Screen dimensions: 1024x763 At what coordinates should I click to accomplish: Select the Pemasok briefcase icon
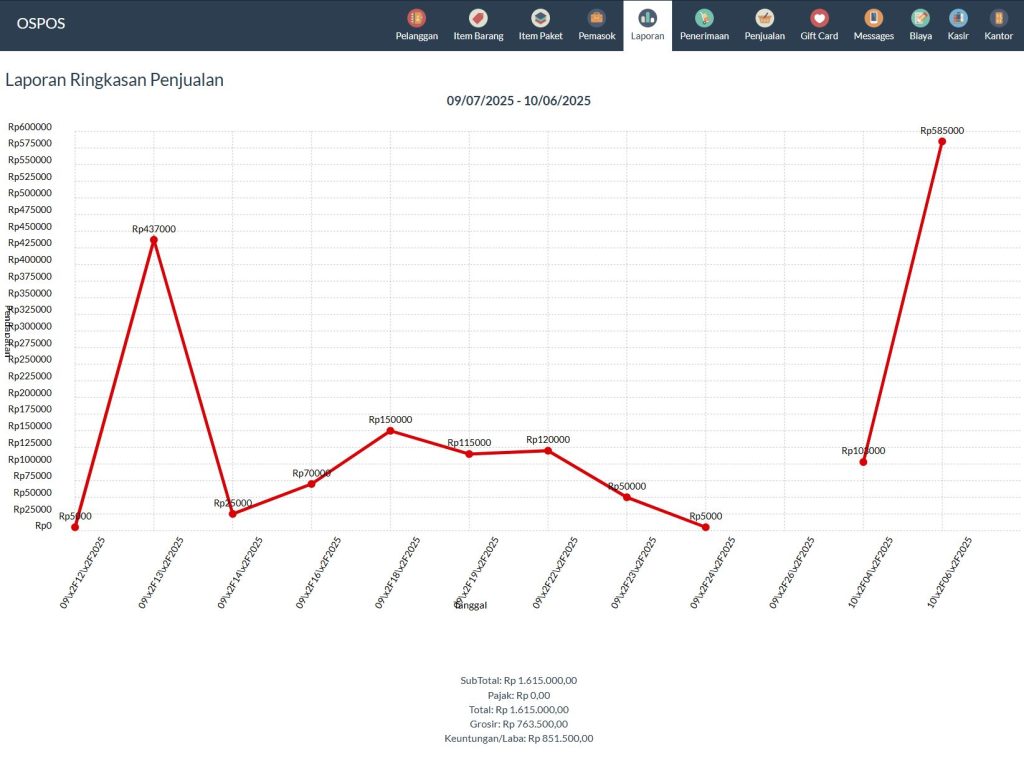[x=597, y=18]
